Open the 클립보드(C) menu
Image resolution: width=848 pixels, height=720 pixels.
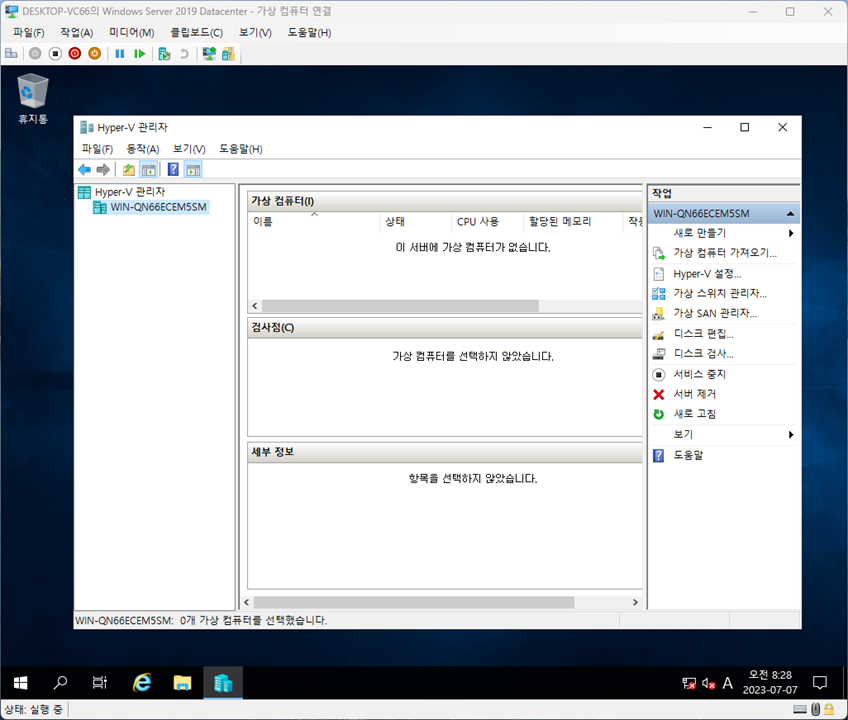(196, 32)
